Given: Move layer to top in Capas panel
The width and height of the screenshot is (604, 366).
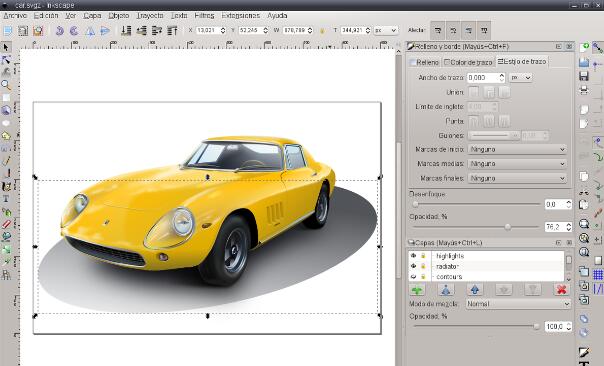Looking at the screenshot, I should 446,289.
